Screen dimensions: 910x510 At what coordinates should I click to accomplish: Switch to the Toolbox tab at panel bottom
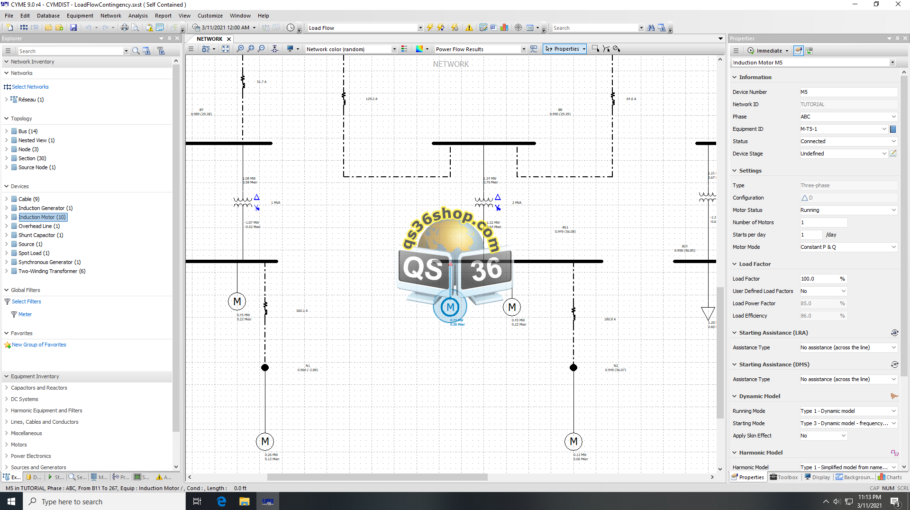pos(784,477)
